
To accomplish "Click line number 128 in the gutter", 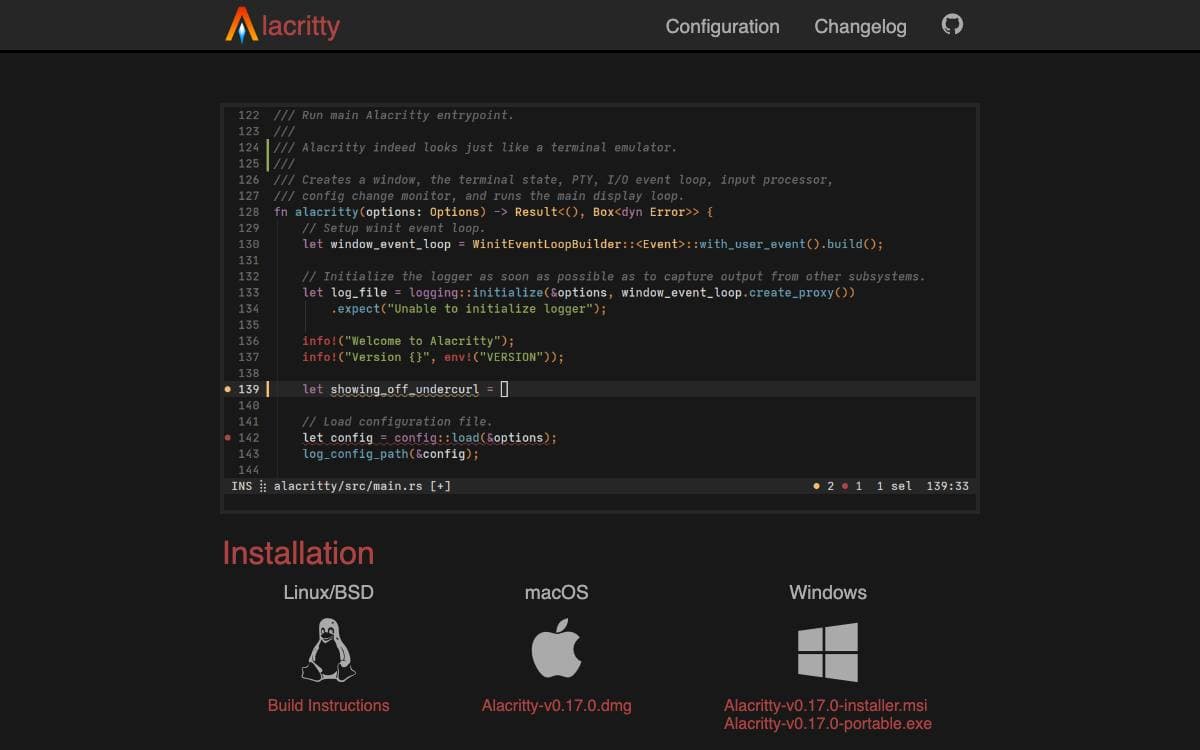I will click(x=248, y=212).
